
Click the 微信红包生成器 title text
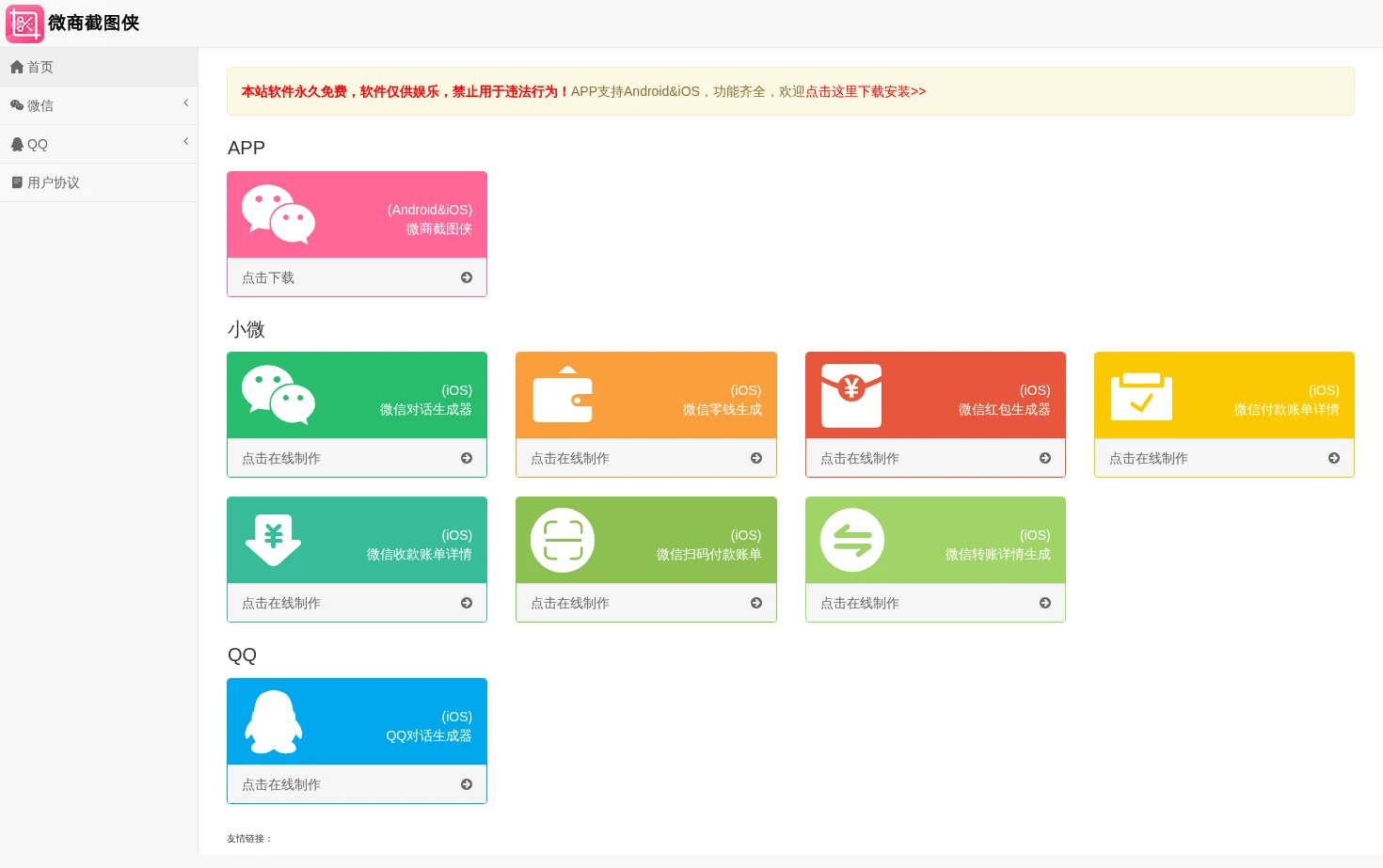1005,409
